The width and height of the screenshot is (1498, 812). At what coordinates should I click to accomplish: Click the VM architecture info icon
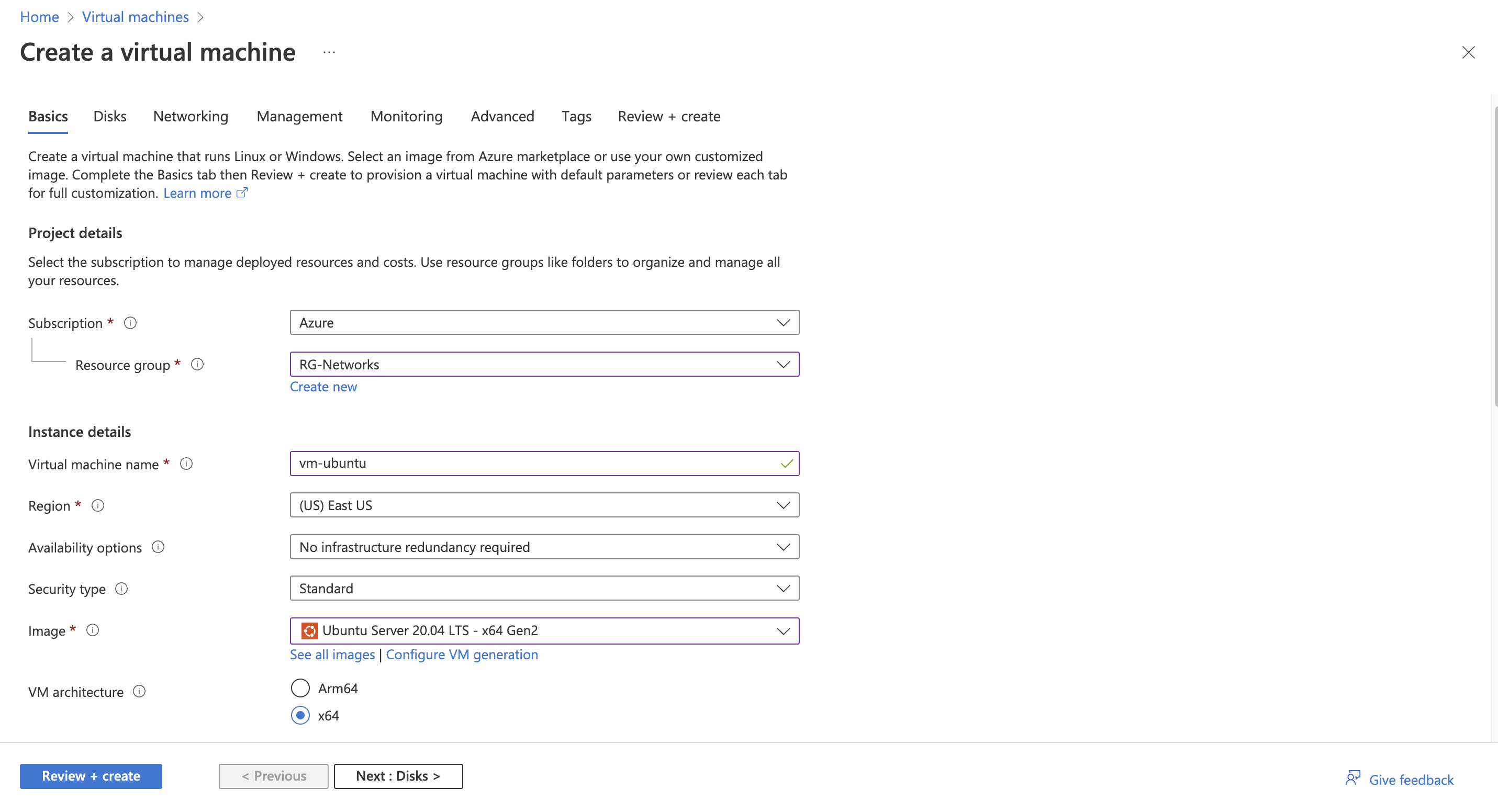139,692
